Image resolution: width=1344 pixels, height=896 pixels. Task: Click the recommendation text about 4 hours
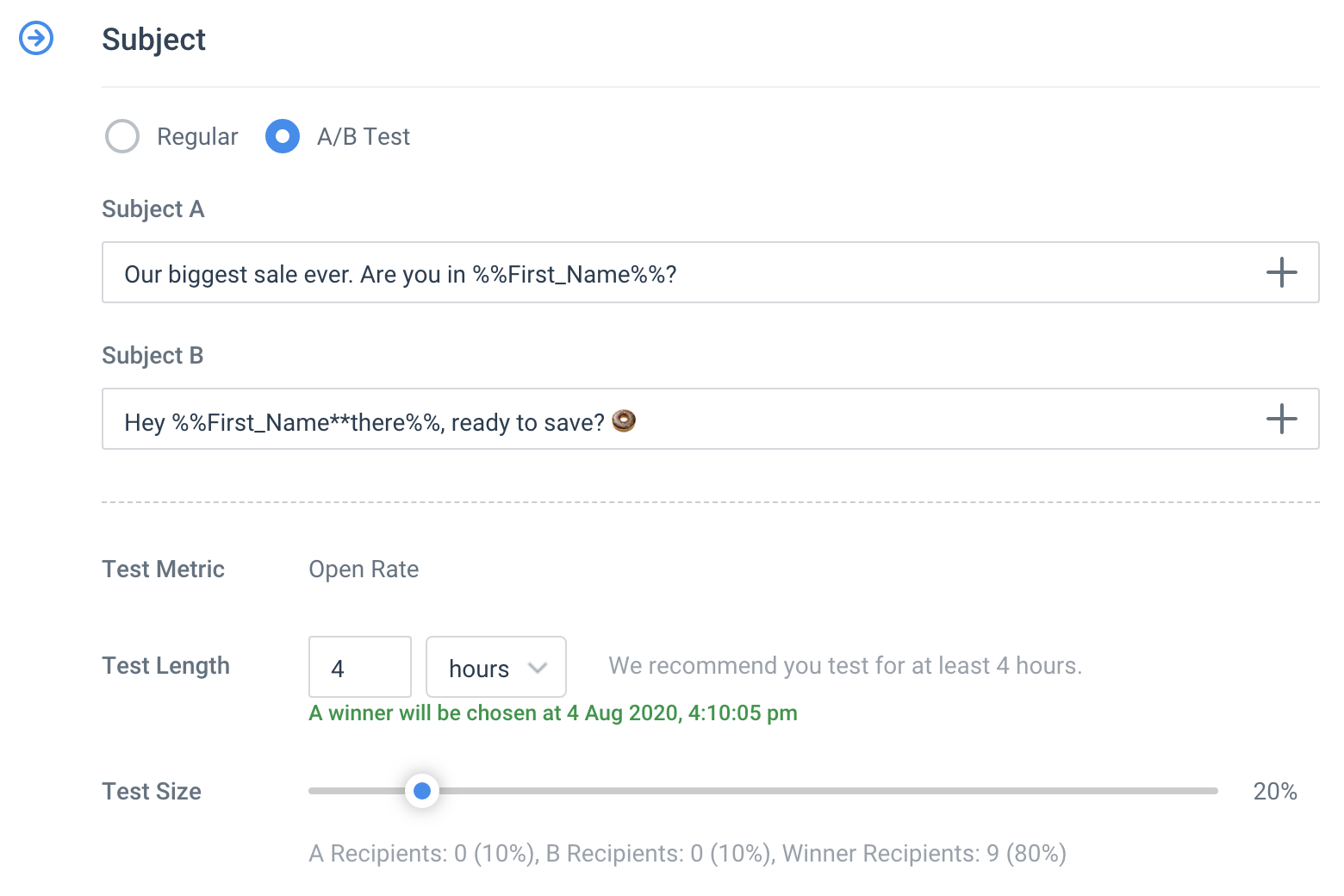click(x=845, y=666)
